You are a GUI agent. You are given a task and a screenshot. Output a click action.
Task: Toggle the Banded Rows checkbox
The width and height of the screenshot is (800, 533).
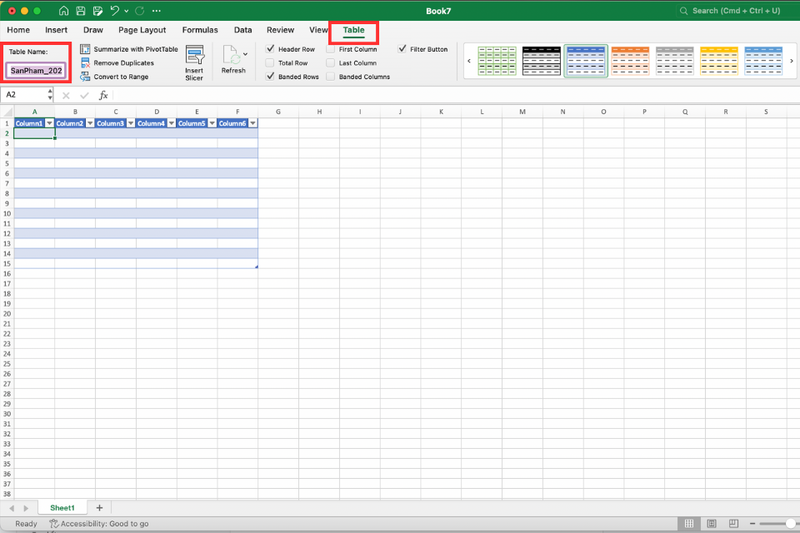[270, 77]
